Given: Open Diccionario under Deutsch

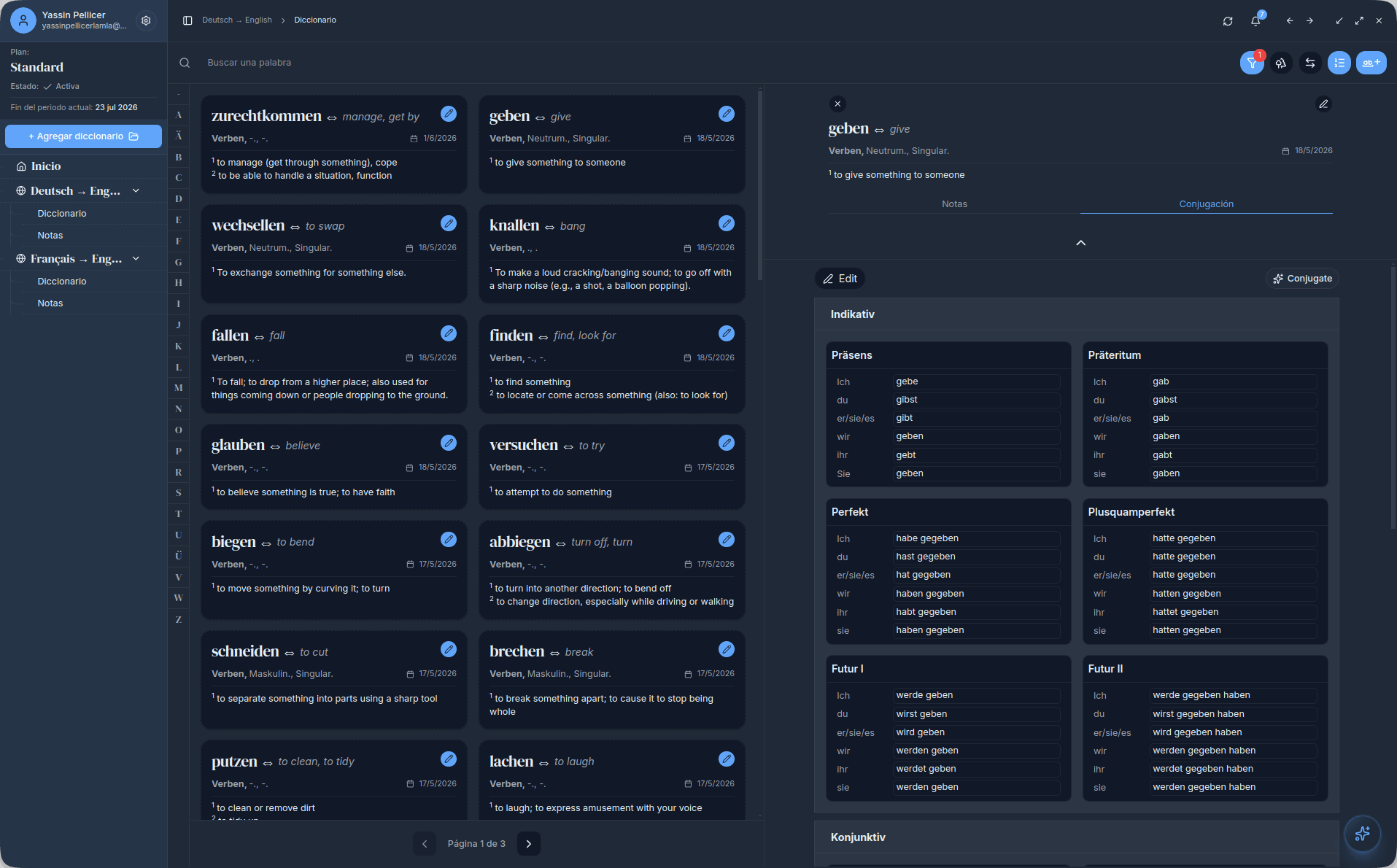Looking at the screenshot, I should point(62,214).
